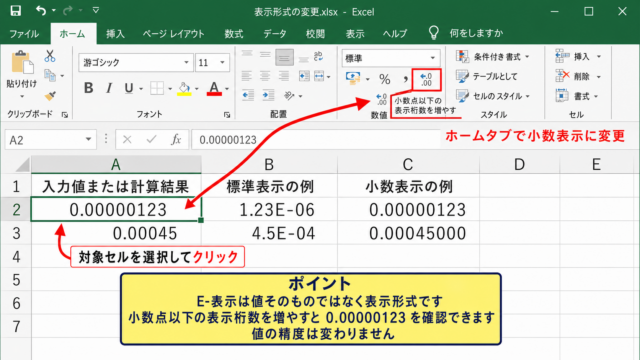The image size is (640, 360).
Task: Click the Accounting Number Format currency icon
Action: 353,78
